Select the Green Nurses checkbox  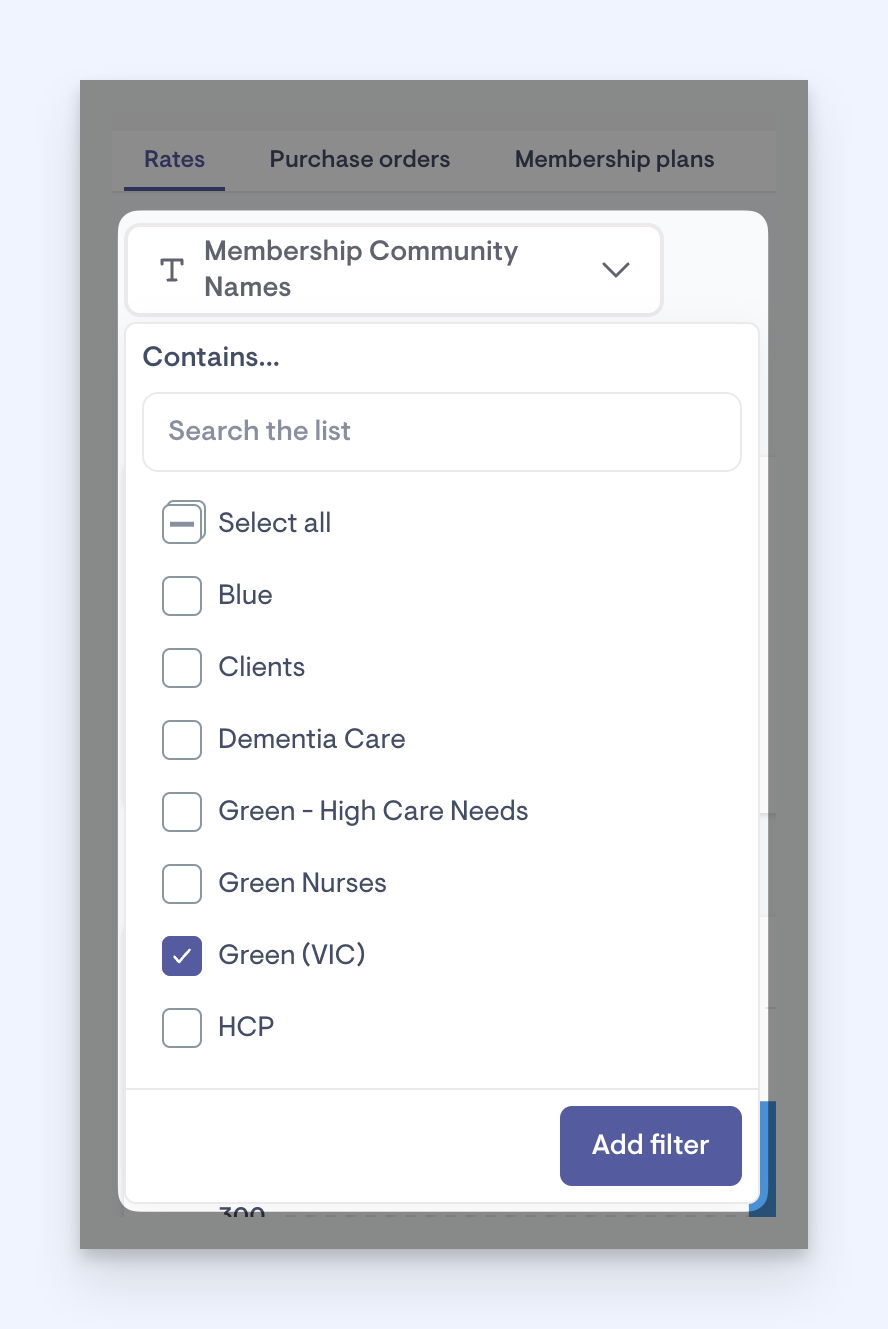point(182,883)
